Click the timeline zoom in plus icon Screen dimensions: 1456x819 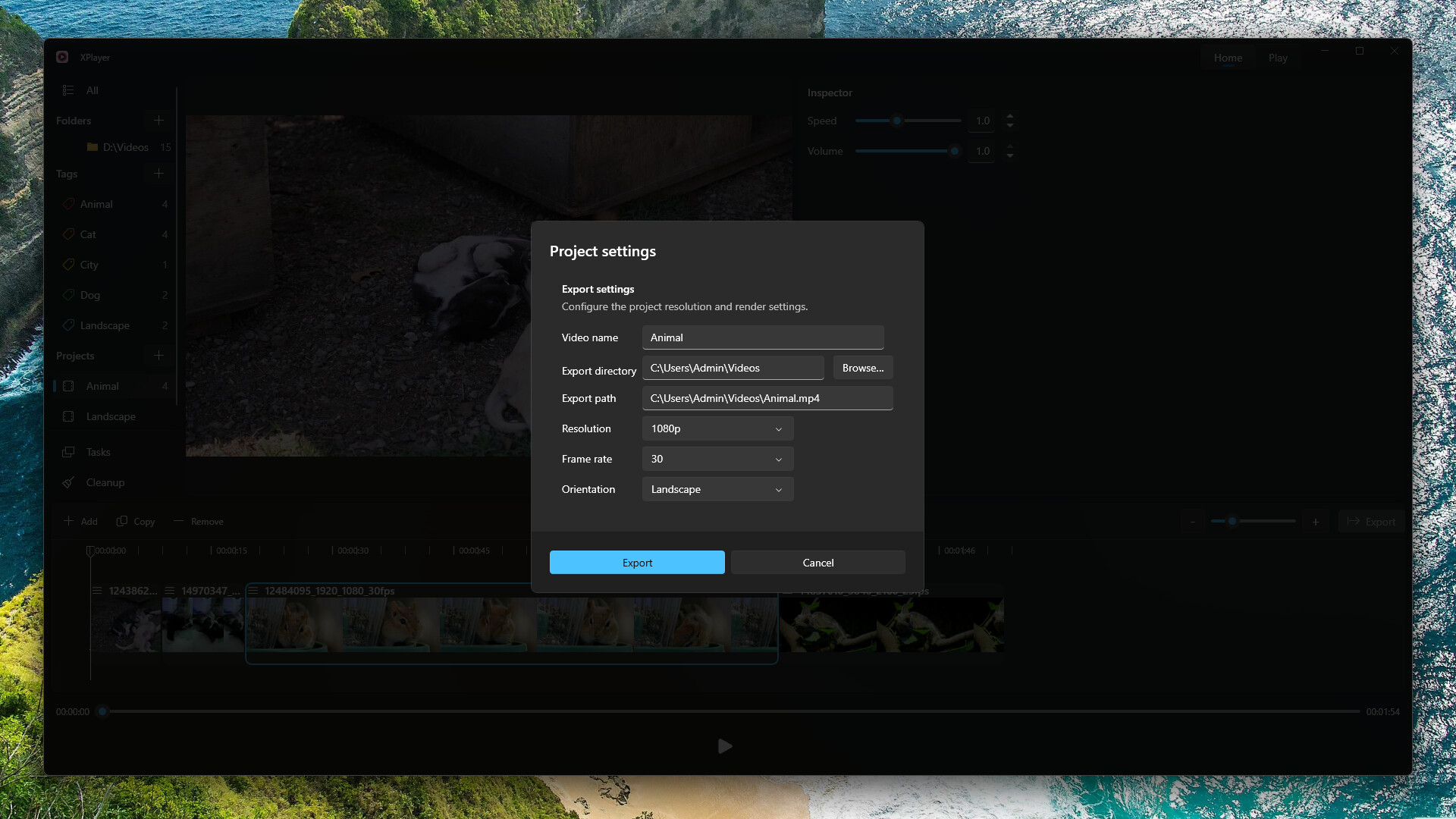coord(1316,522)
